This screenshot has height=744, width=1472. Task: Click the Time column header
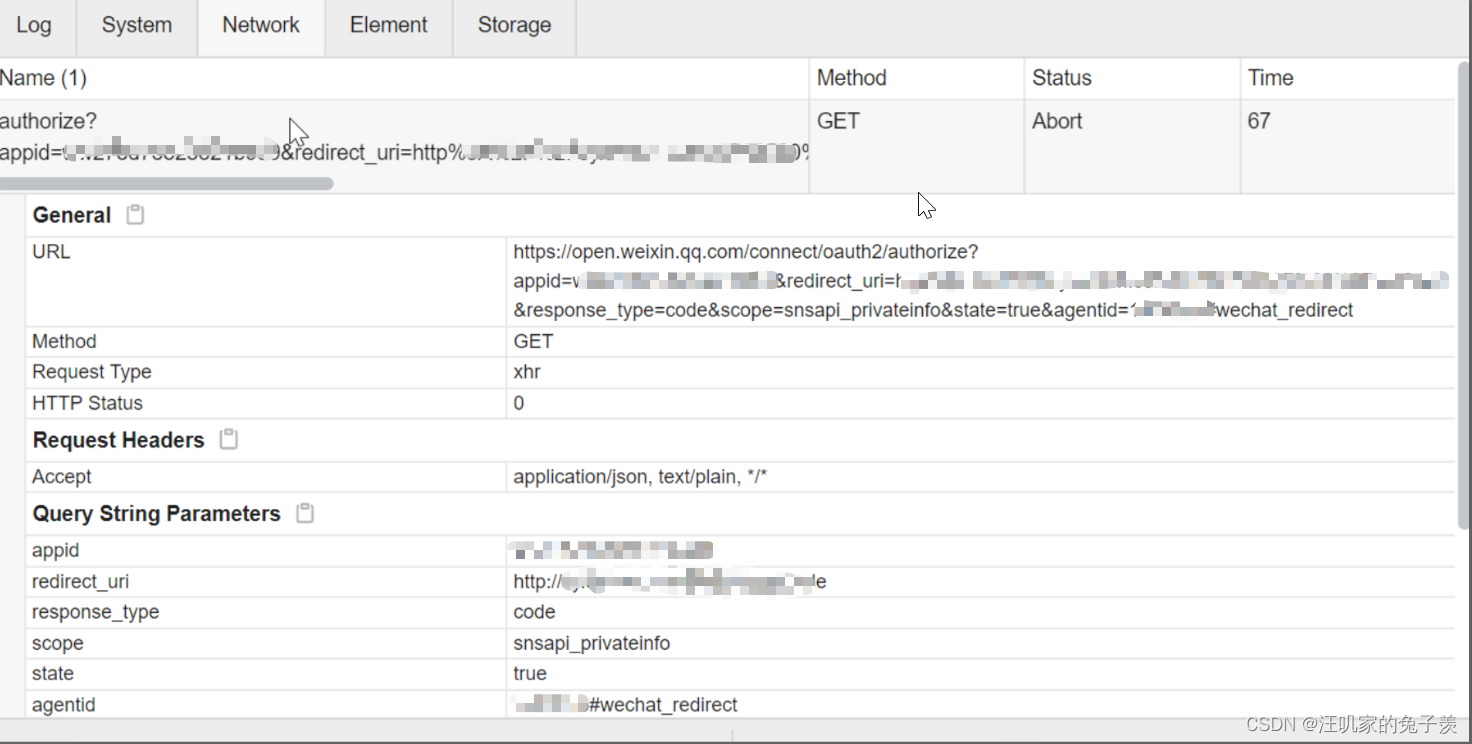click(x=1348, y=78)
